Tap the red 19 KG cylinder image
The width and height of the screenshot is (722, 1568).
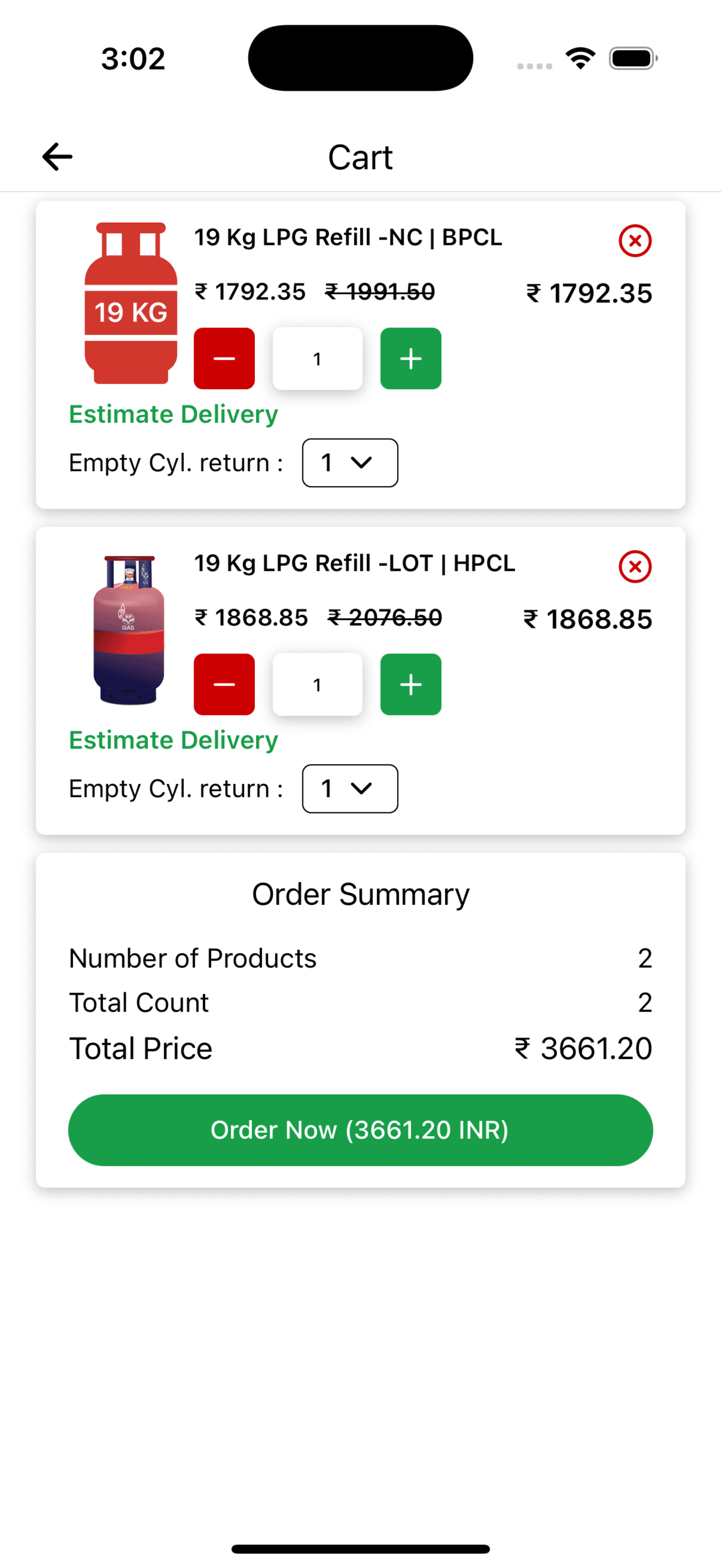coord(130,303)
